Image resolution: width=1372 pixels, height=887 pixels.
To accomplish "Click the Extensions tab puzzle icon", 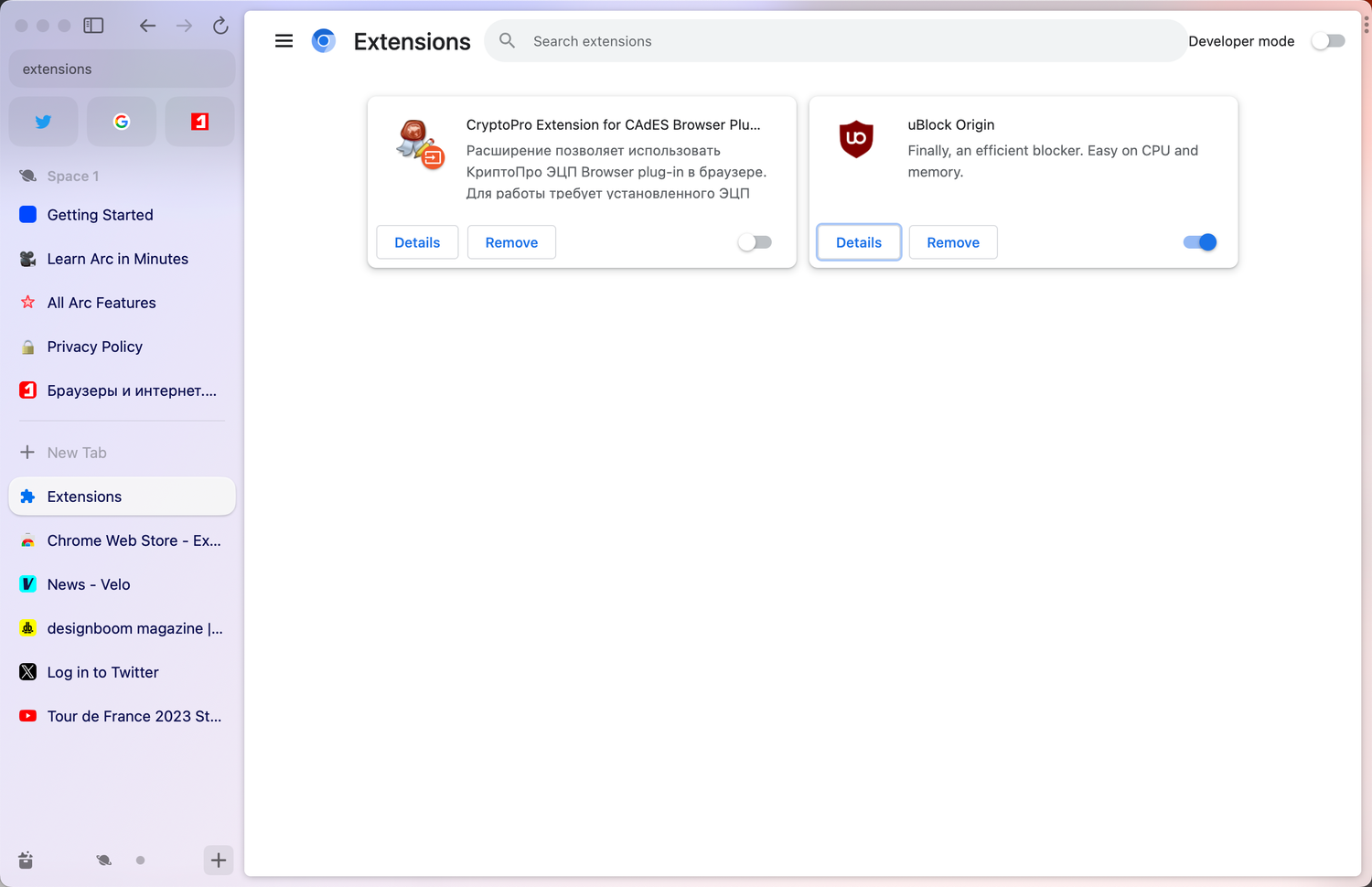I will (27, 497).
